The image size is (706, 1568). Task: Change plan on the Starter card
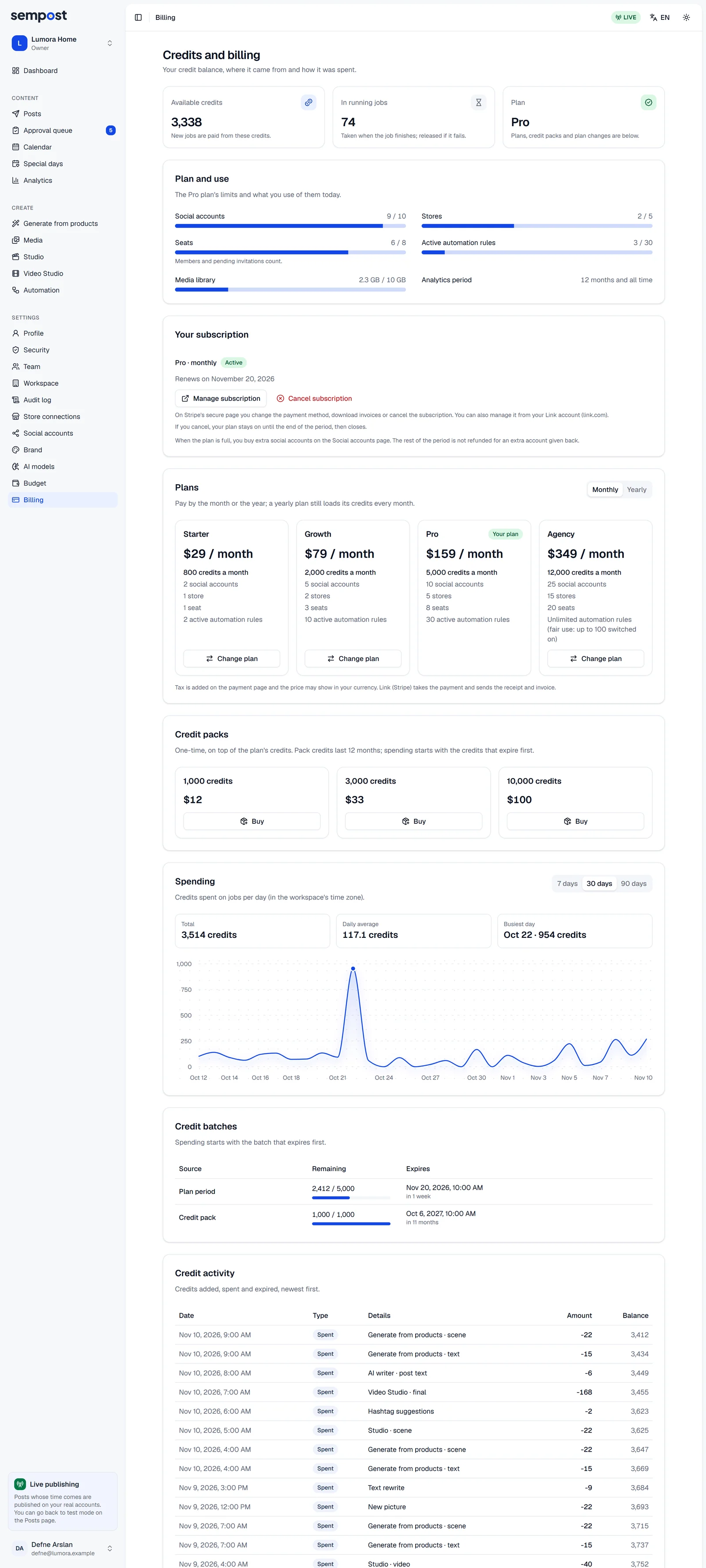pyautogui.click(x=232, y=659)
